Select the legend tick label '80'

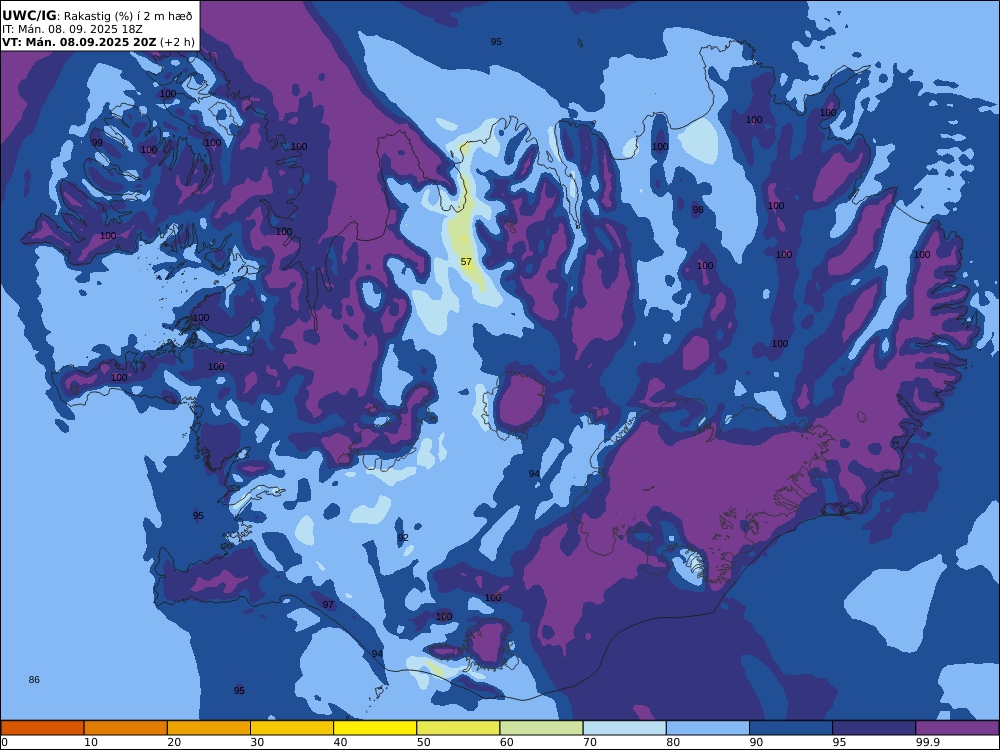point(673,742)
